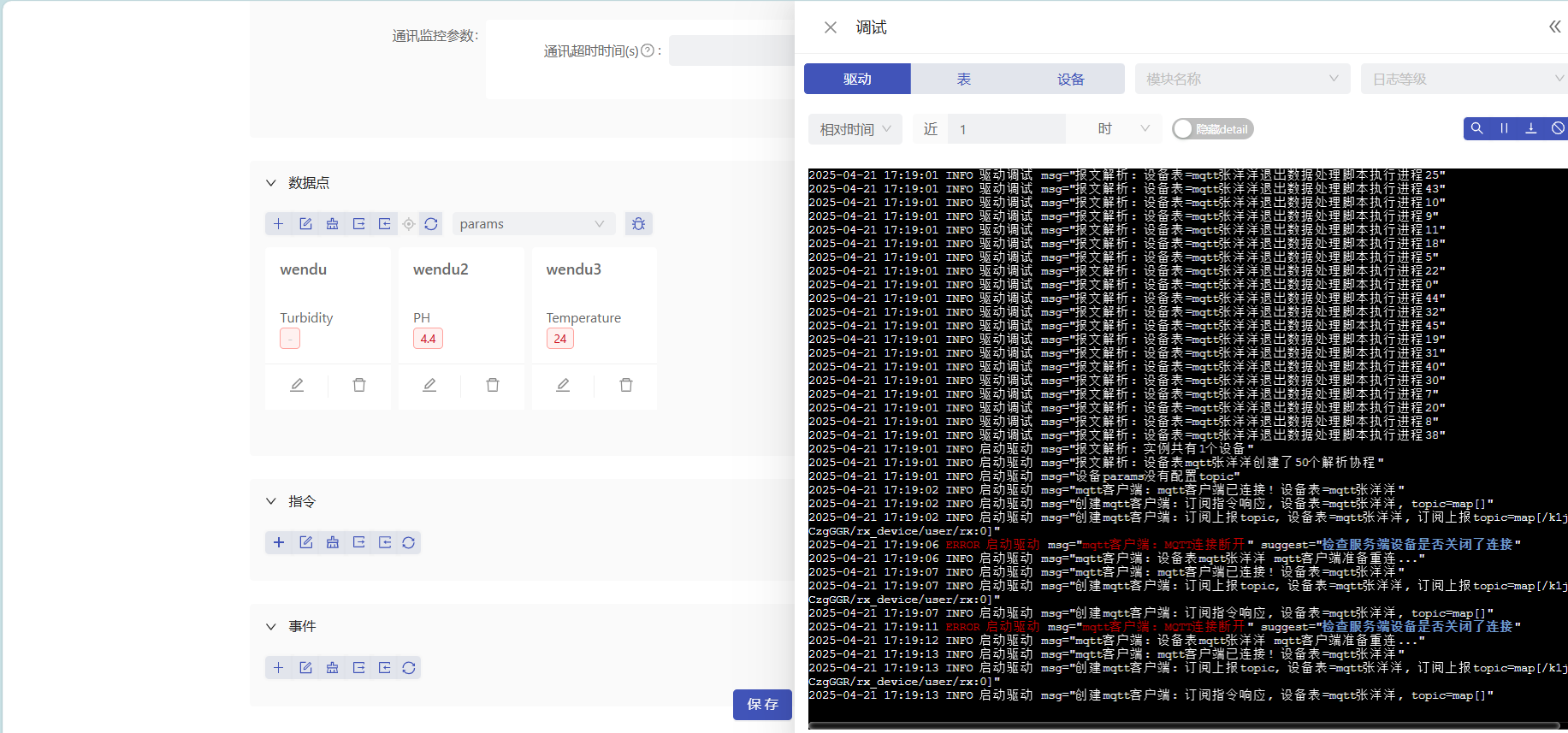Click the broom clear icon in 指令 toolbar

pos(333,542)
